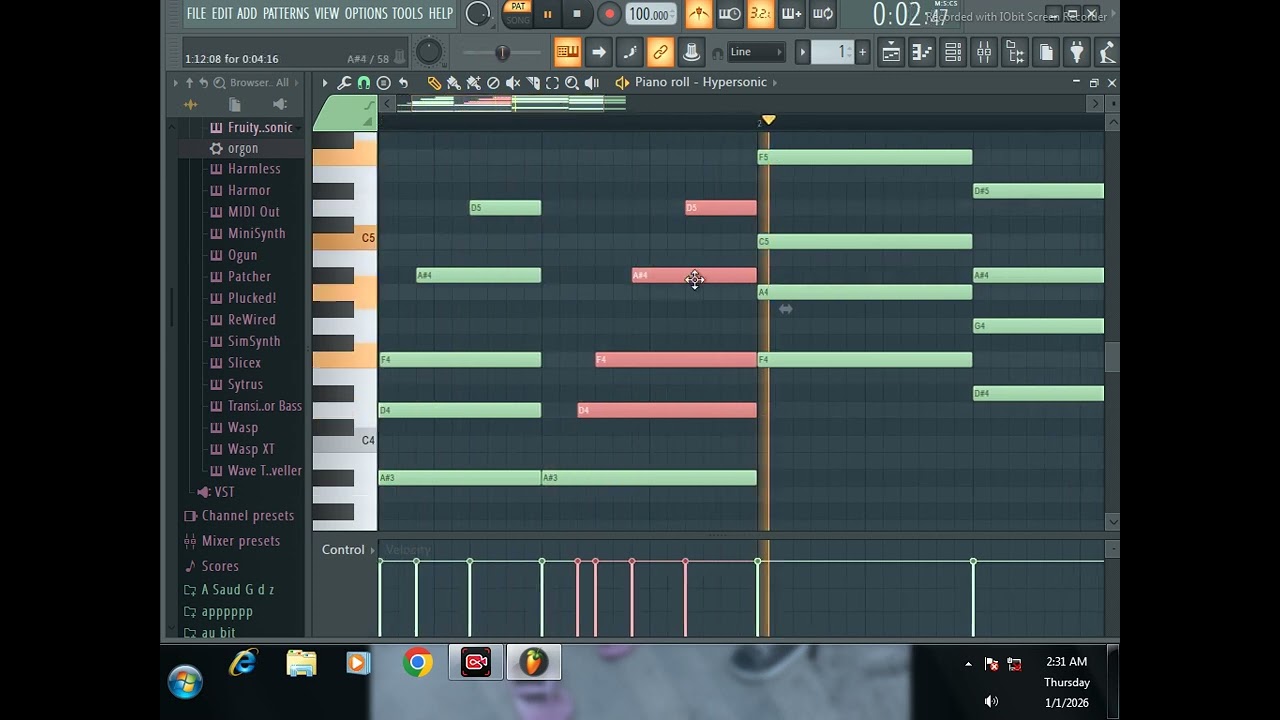This screenshot has width=1280, height=720.
Task: Toggle step editing mode arrow
Action: click(x=598, y=52)
